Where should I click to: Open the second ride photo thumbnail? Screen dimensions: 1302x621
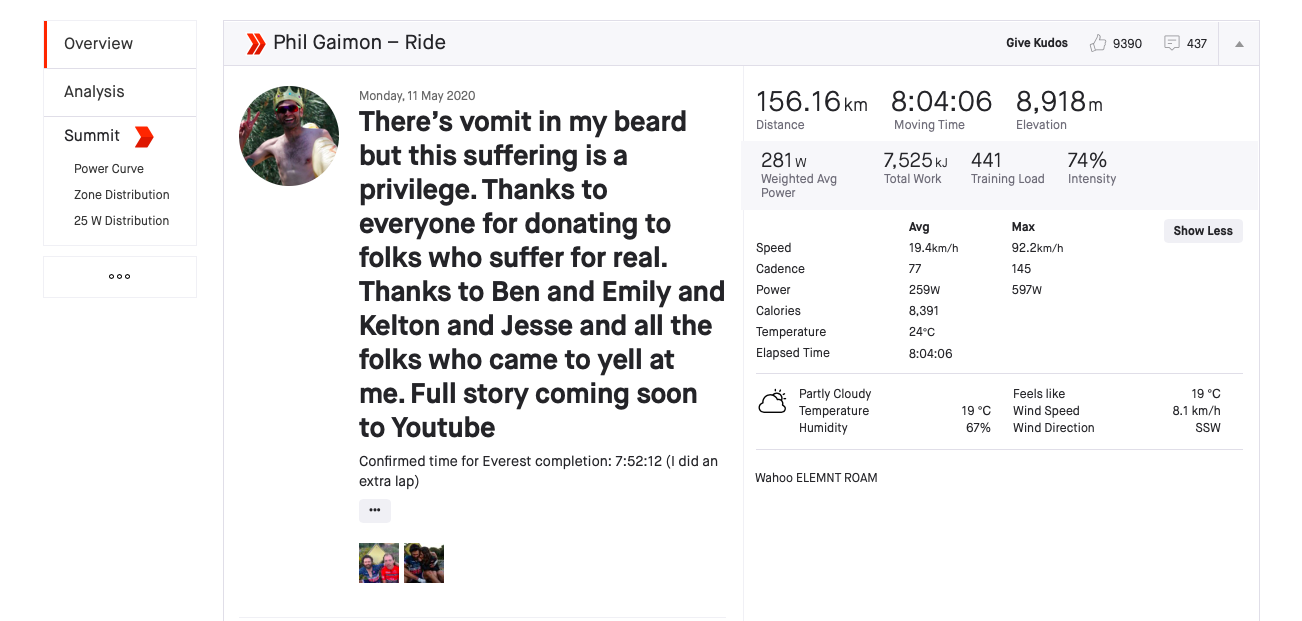tap(424, 563)
